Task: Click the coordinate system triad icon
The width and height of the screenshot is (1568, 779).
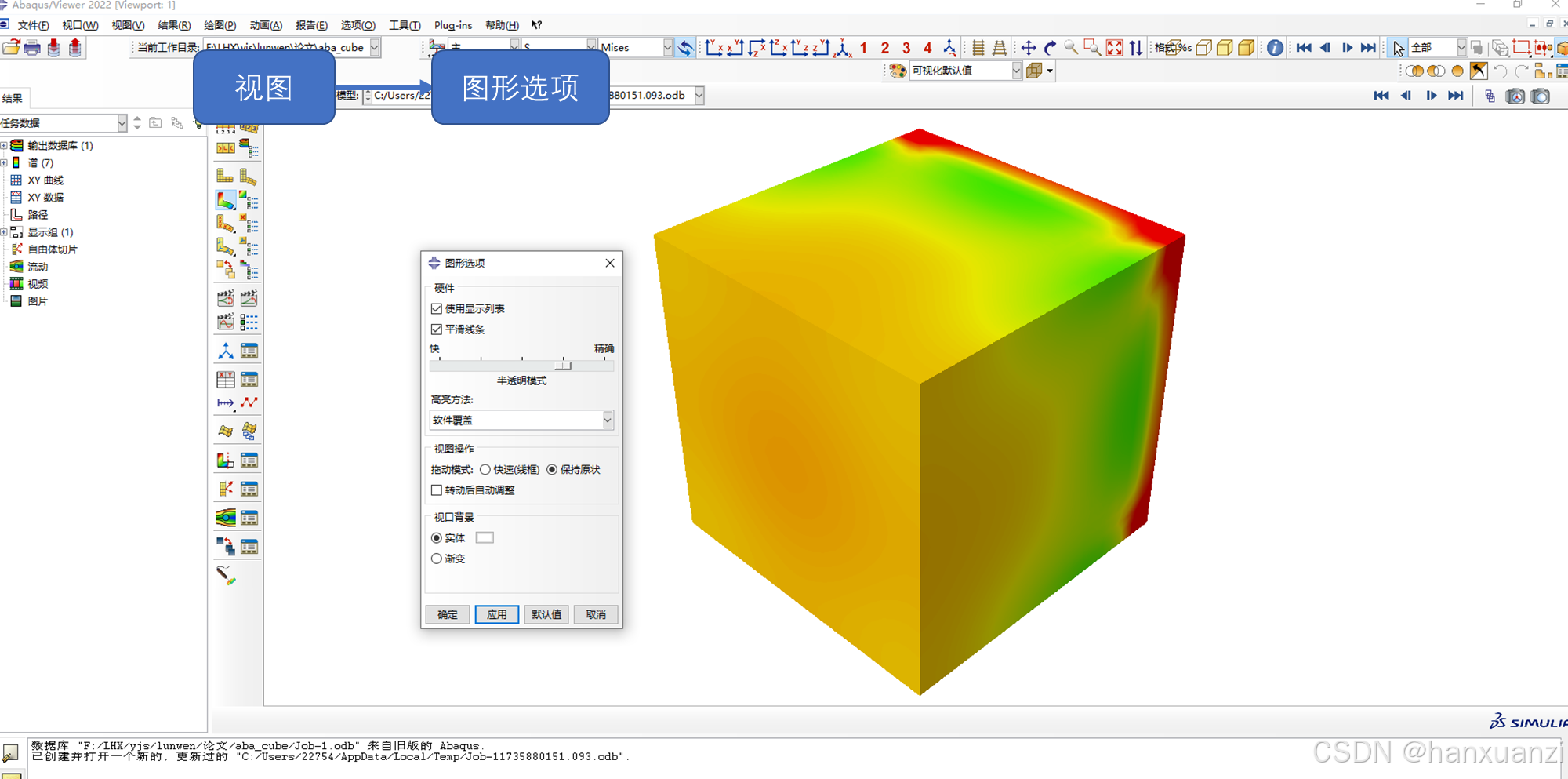Action: pyautogui.click(x=226, y=351)
